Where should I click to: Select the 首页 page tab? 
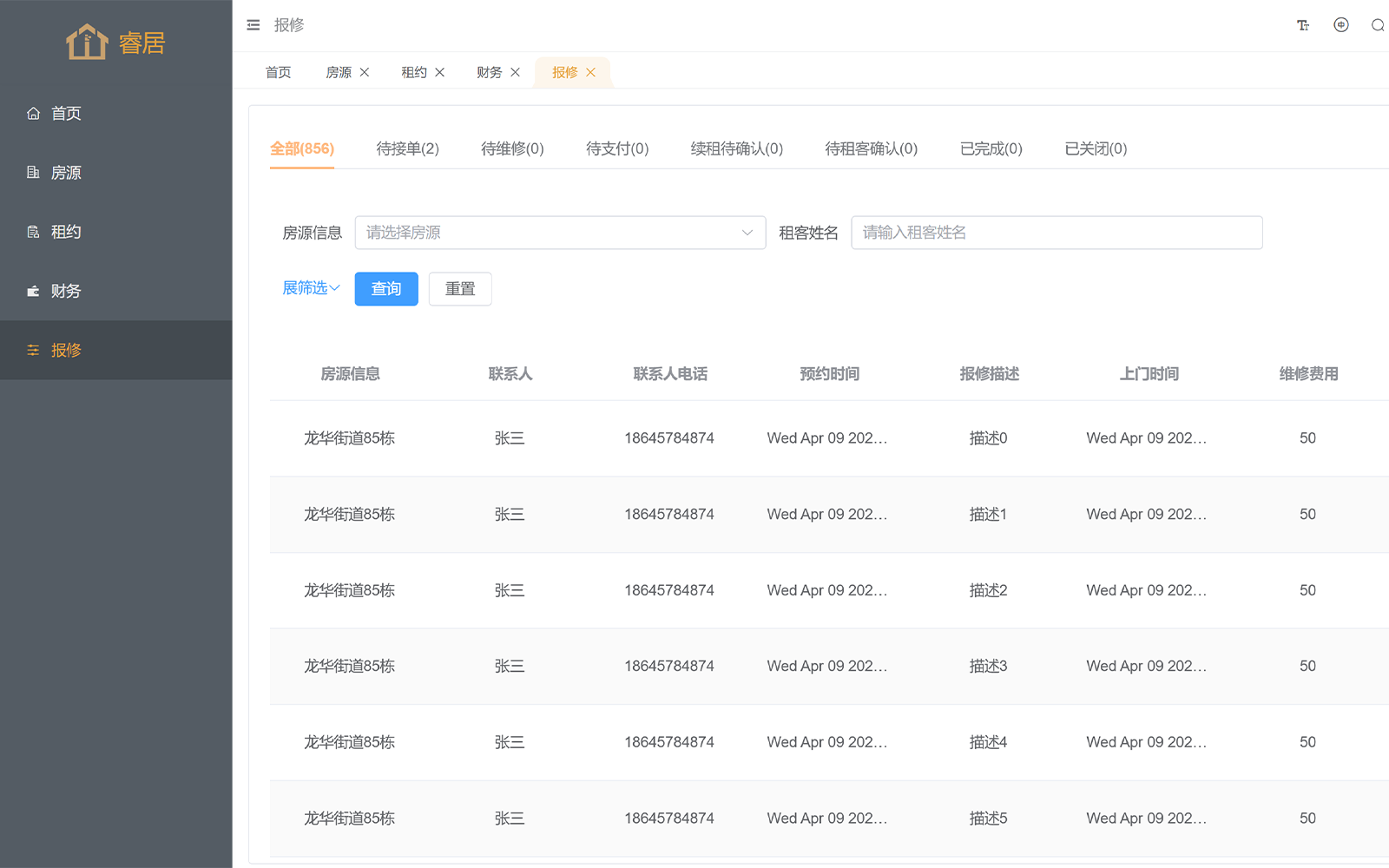tap(279, 72)
